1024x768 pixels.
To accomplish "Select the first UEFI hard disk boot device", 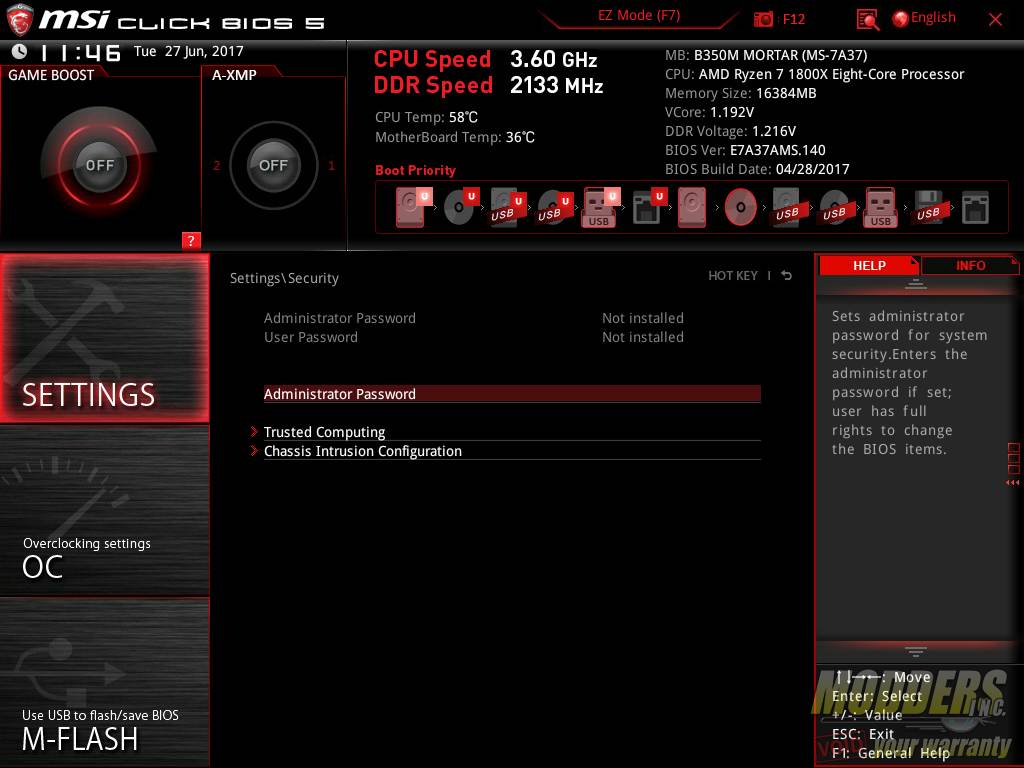I will coord(413,207).
